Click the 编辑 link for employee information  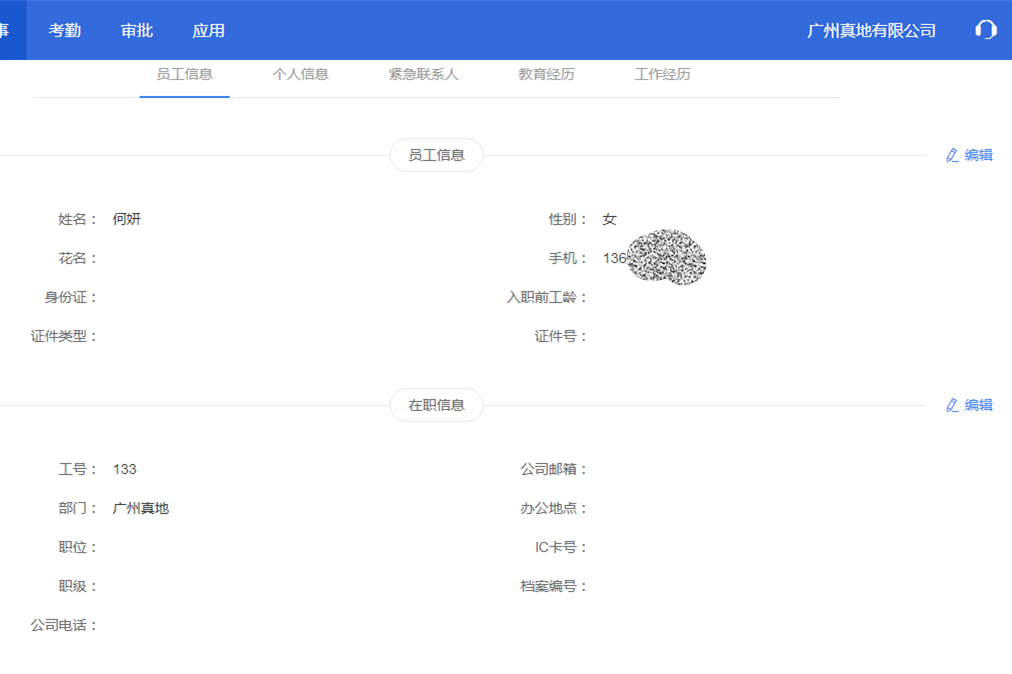pos(977,155)
